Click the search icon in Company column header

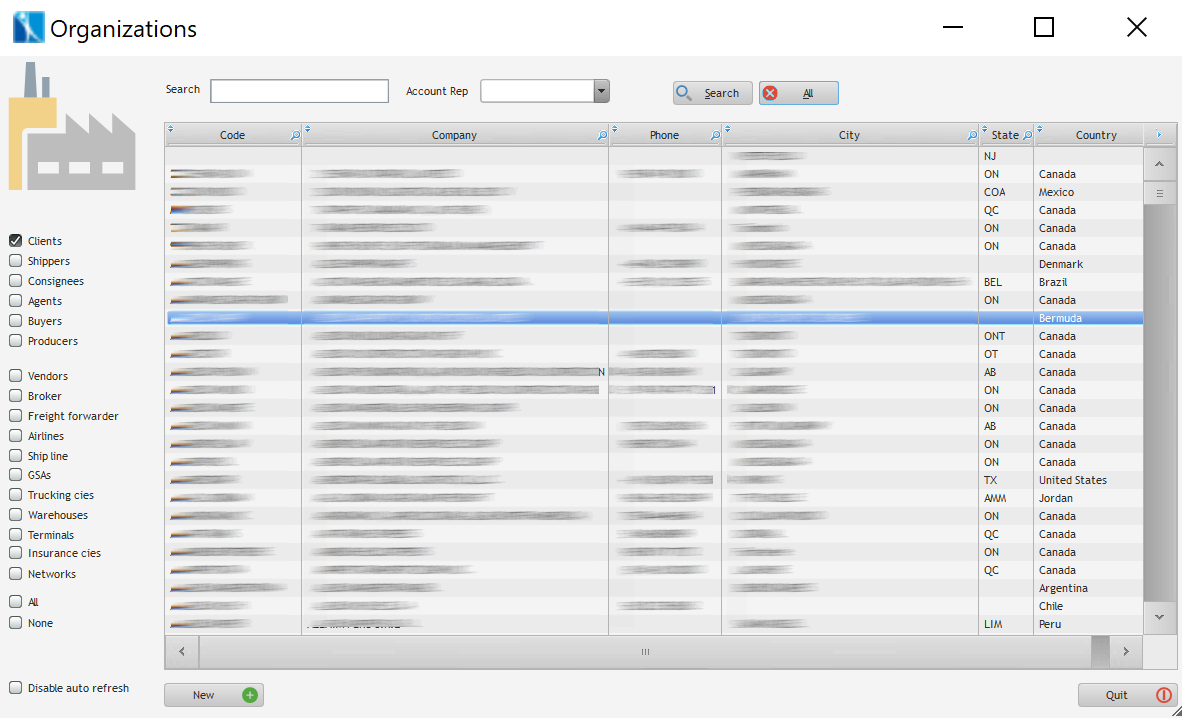coord(602,136)
